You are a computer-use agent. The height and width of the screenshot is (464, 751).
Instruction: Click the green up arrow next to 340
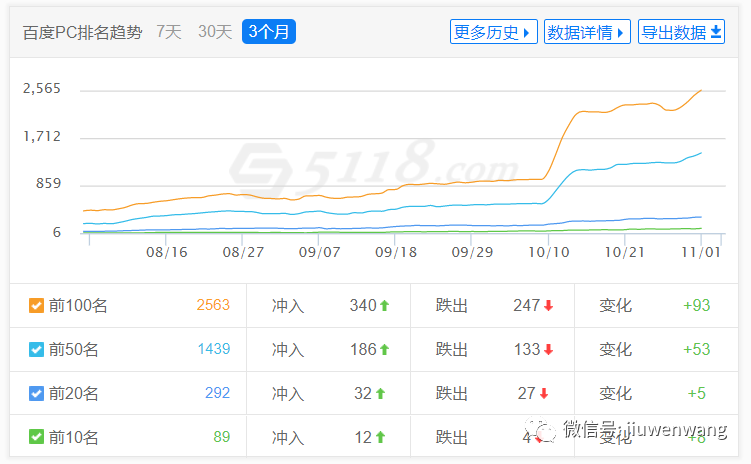tap(384, 306)
